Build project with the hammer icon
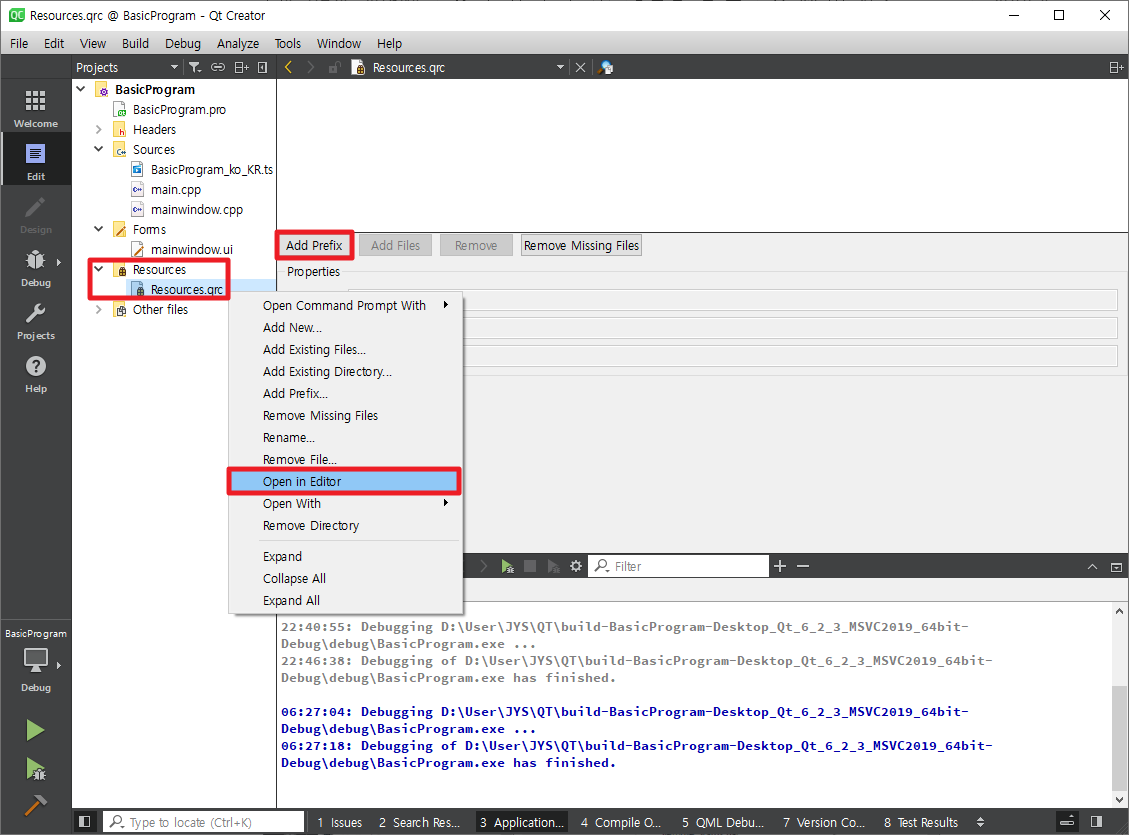 (35, 805)
